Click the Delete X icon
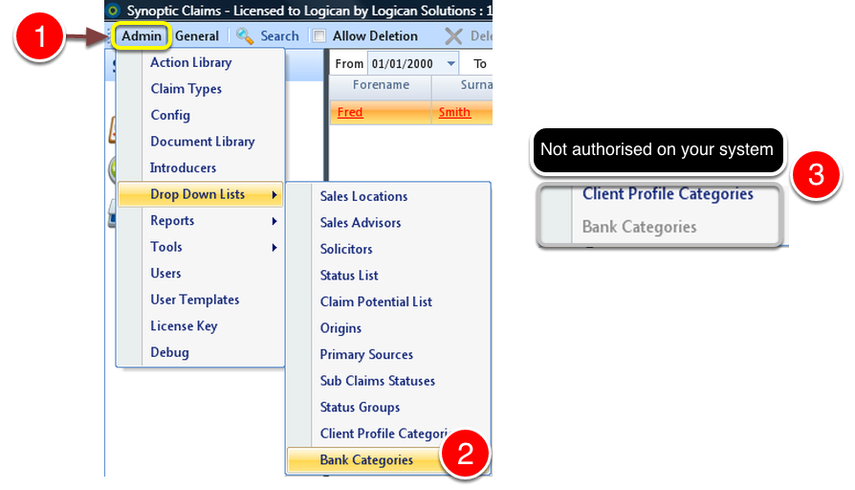This screenshot has height=490, width=855. pyautogui.click(x=453, y=37)
